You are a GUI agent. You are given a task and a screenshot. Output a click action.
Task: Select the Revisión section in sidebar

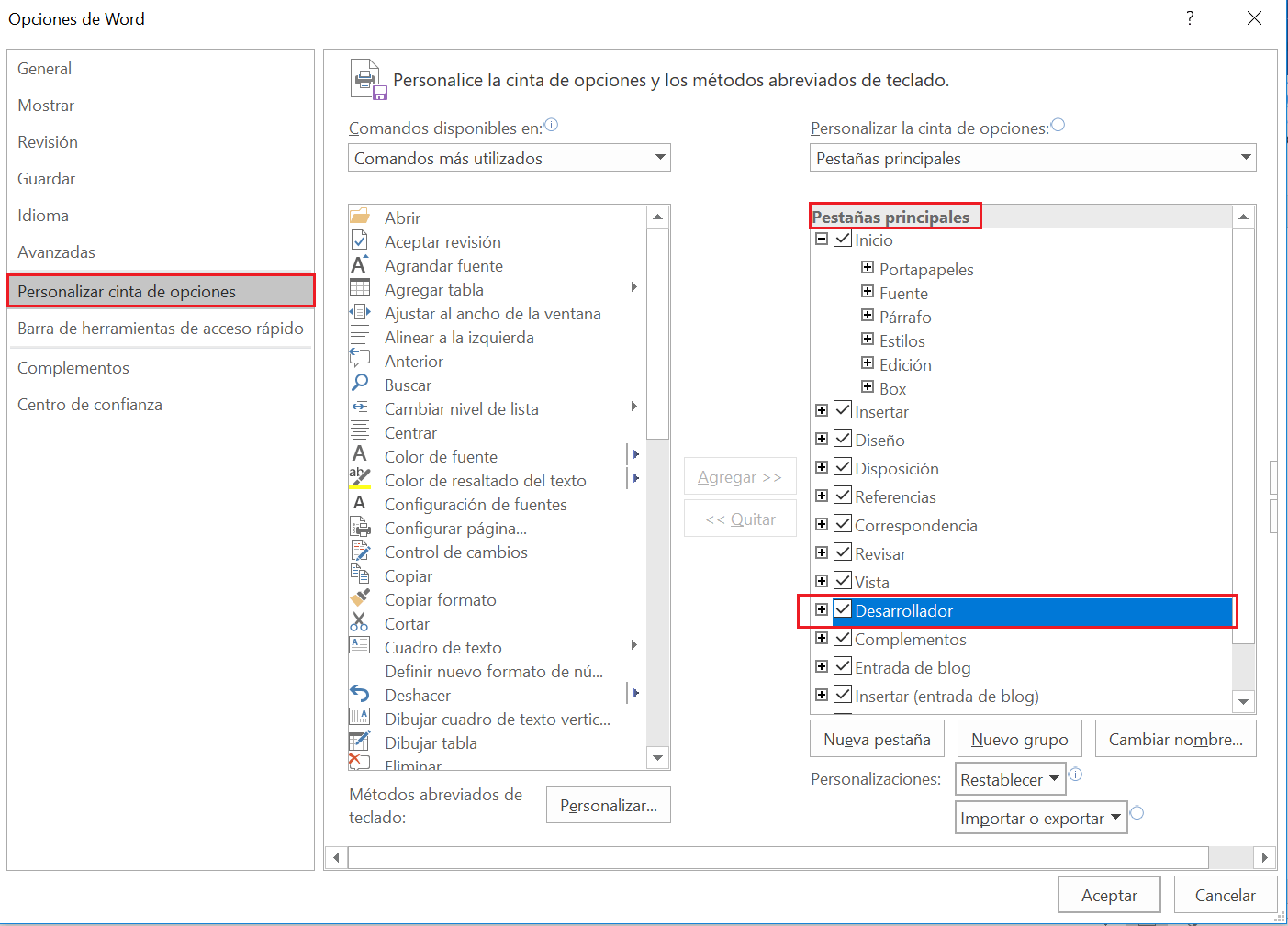(47, 141)
